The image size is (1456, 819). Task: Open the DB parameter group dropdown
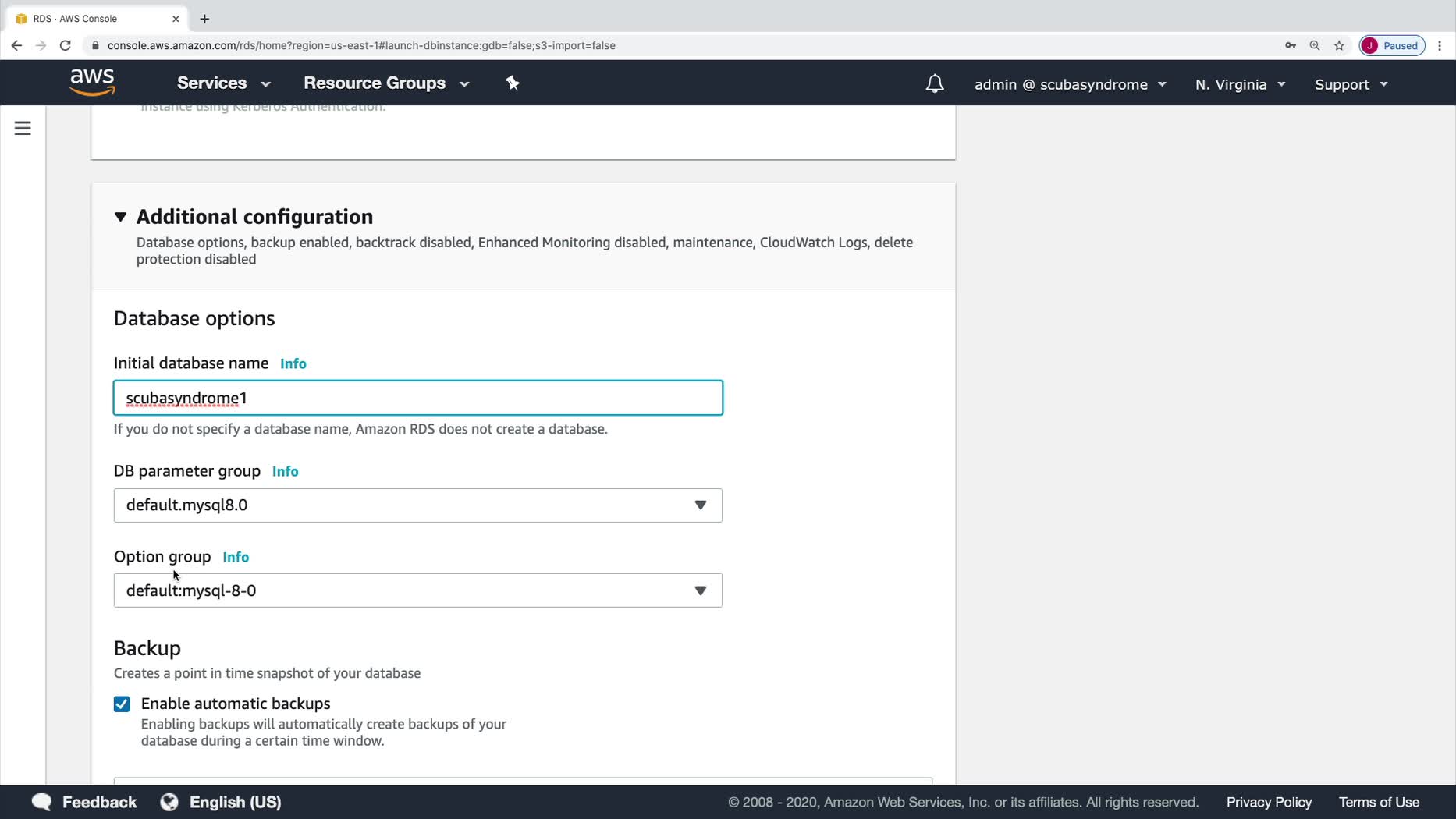[x=418, y=505]
